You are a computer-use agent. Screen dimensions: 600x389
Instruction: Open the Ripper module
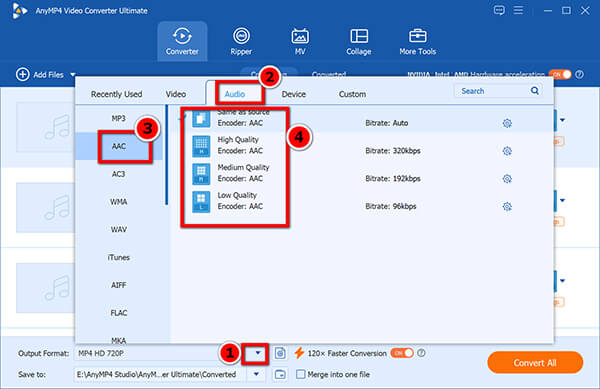[x=241, y=41]
